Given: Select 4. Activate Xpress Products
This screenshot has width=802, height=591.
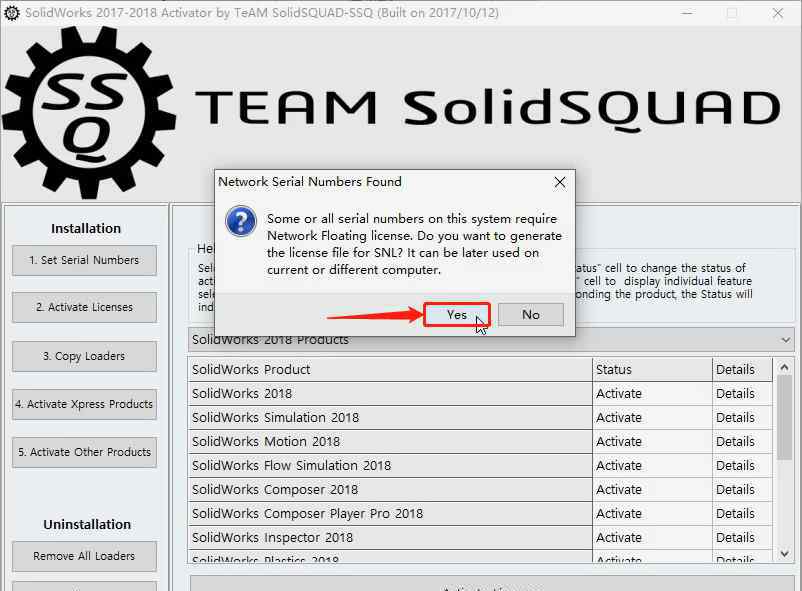Looking at the screenshot, I should 84,404.
